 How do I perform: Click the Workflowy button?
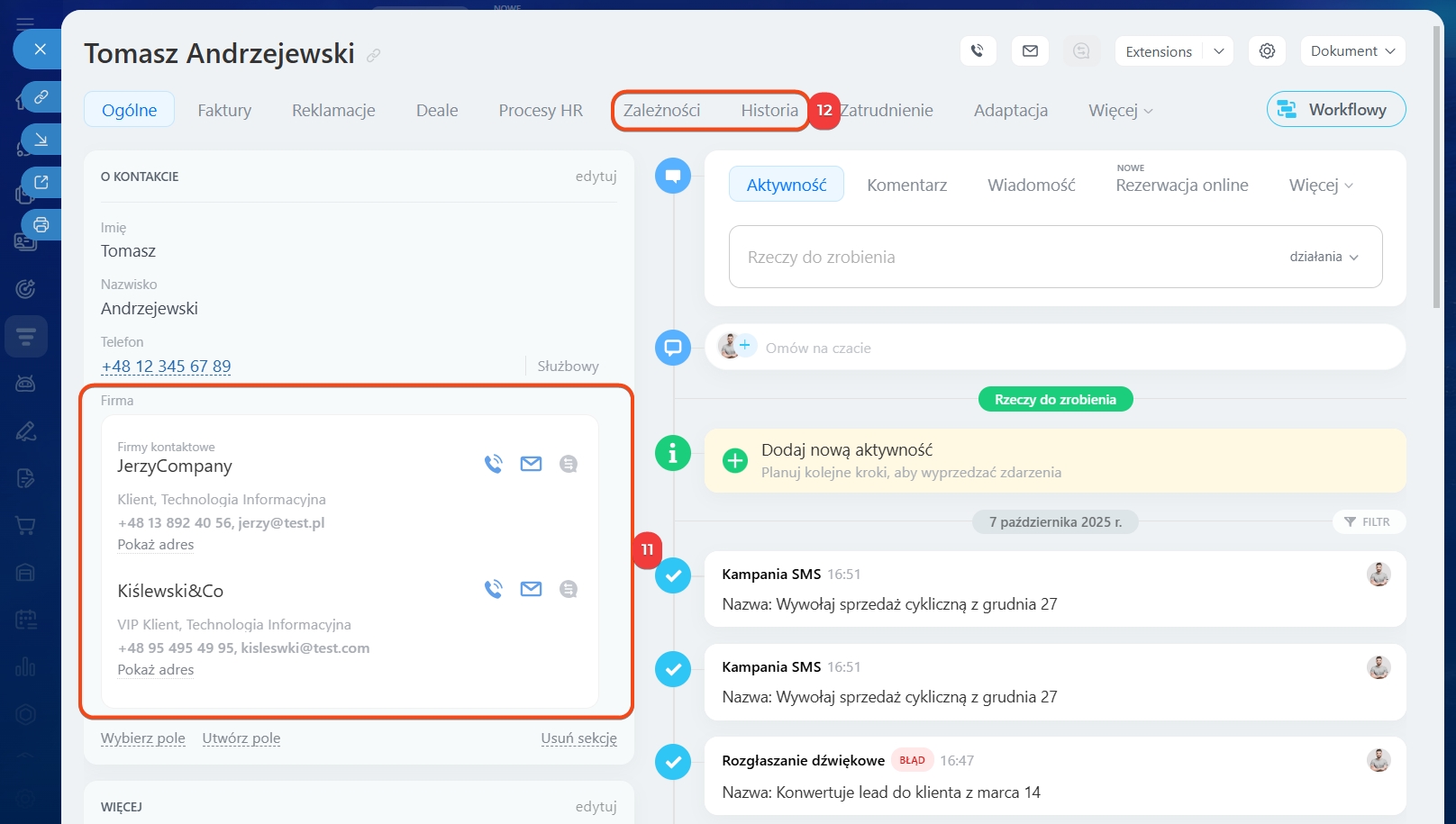click(x=1335, y=110)
